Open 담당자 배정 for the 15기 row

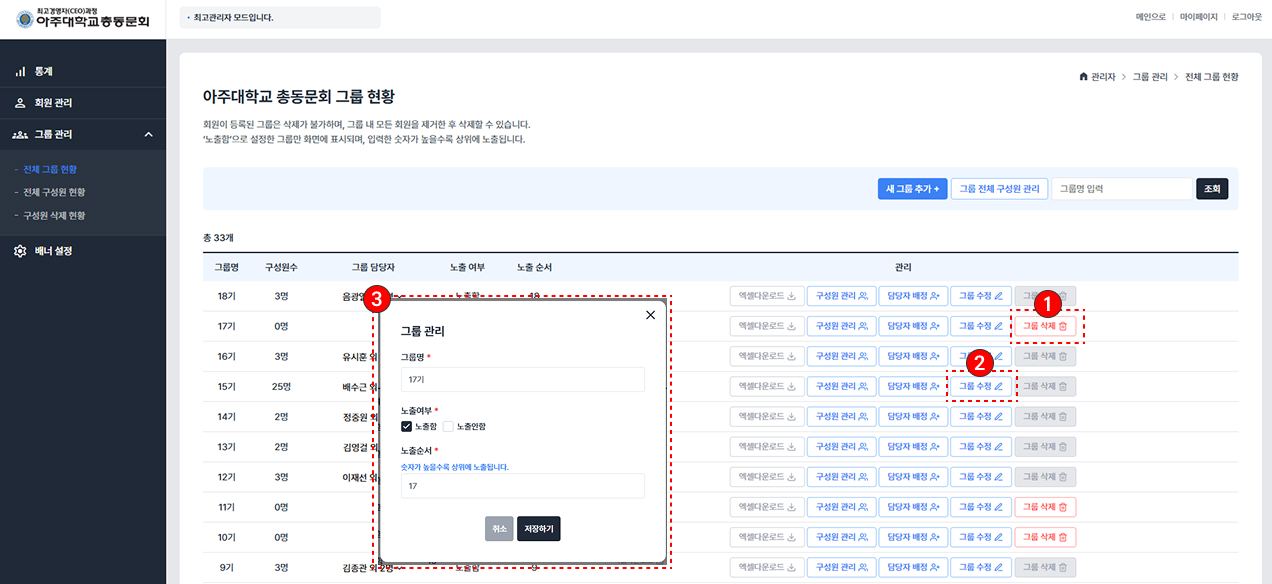[913, 386]
